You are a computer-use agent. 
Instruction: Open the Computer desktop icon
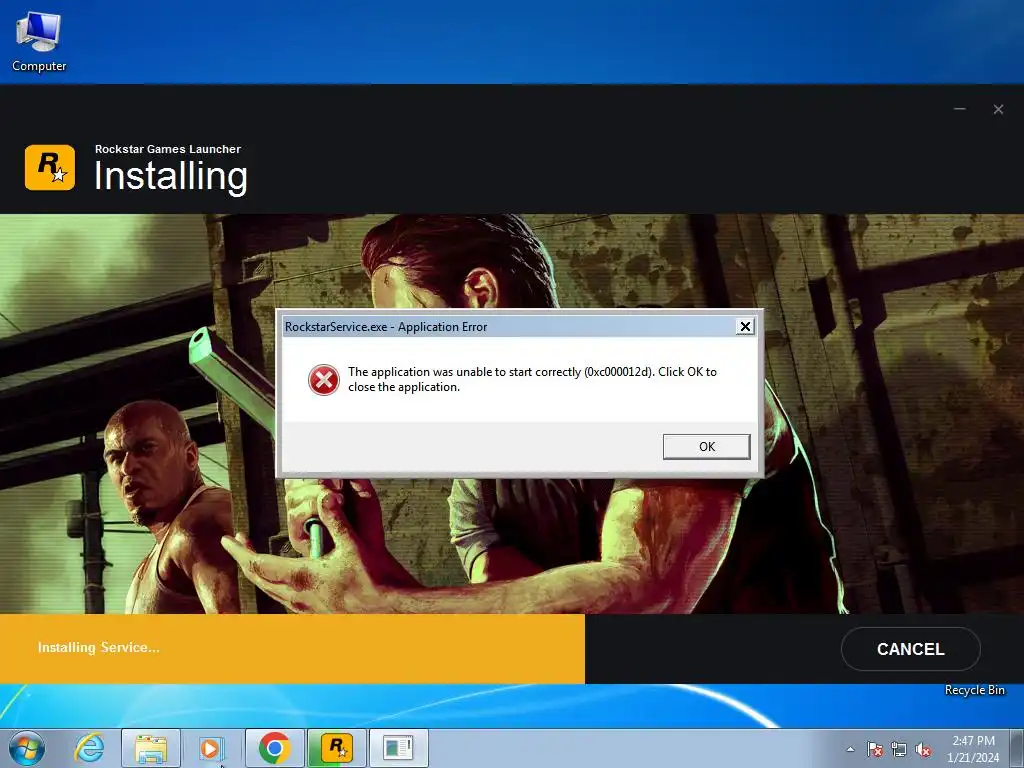[39, 42]
